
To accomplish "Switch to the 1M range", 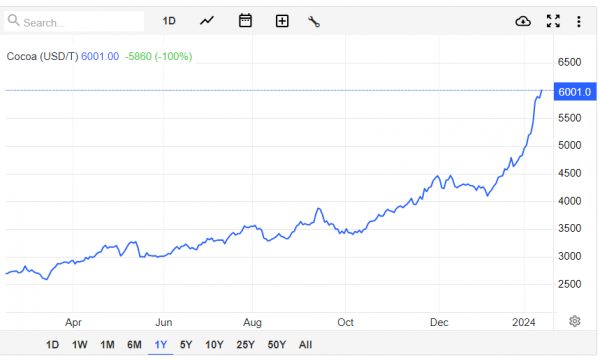I will 107,345.
